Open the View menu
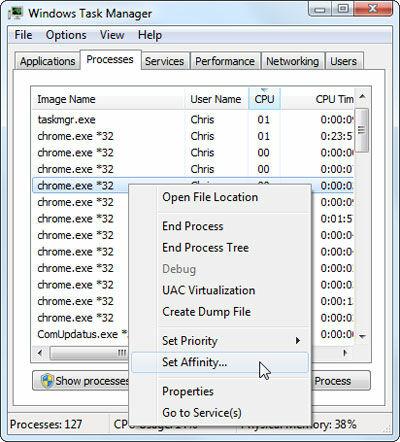Image resolution: width=400 pixels, height=442 pixels. click(112, 35)
